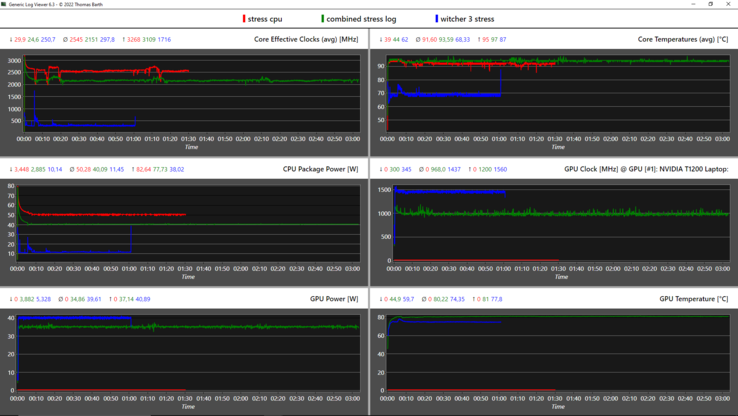This screenshot has width=738, height=416.
Task: Toggle the combined stress log legend label
Action: click(x=361, y=19)
